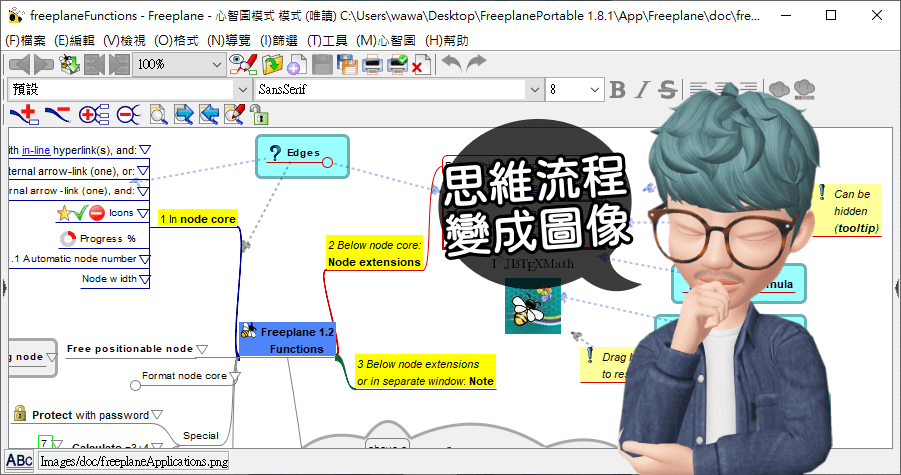Expand the Node width fold triangle

(x=144, y=280)
